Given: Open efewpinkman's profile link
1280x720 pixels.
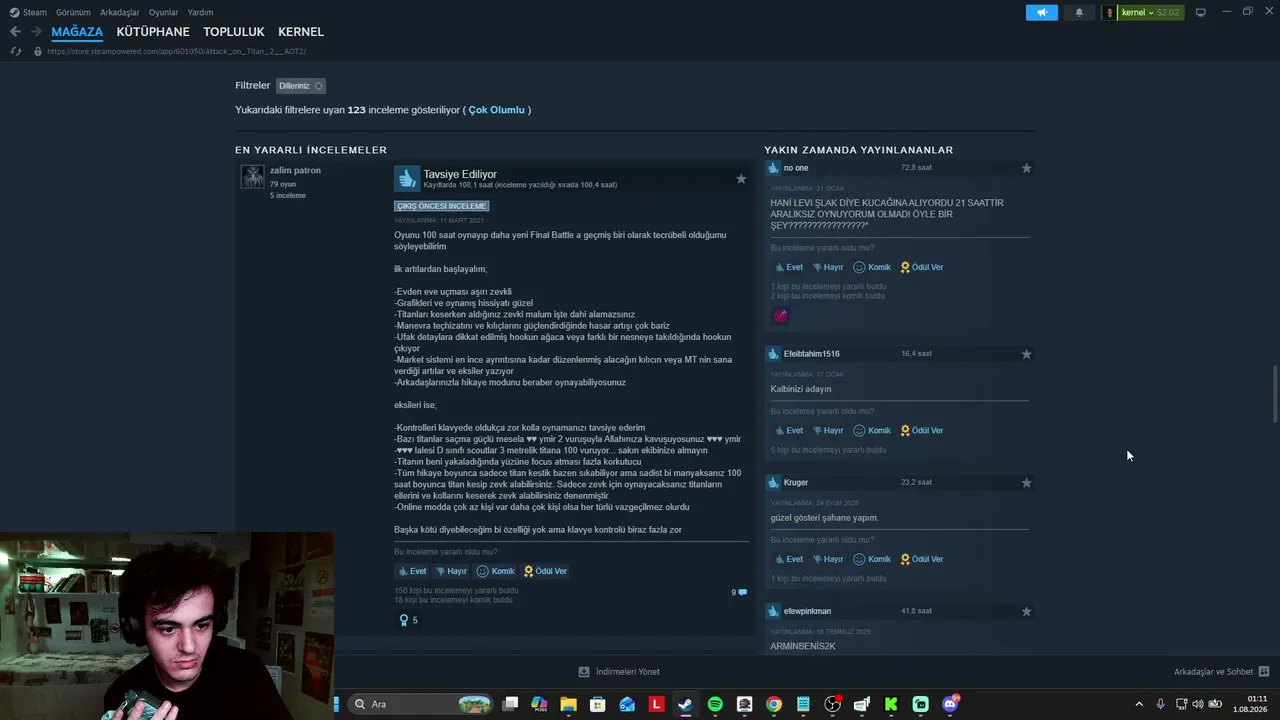Looking at the screenshot, I should (x=807, y=612).
